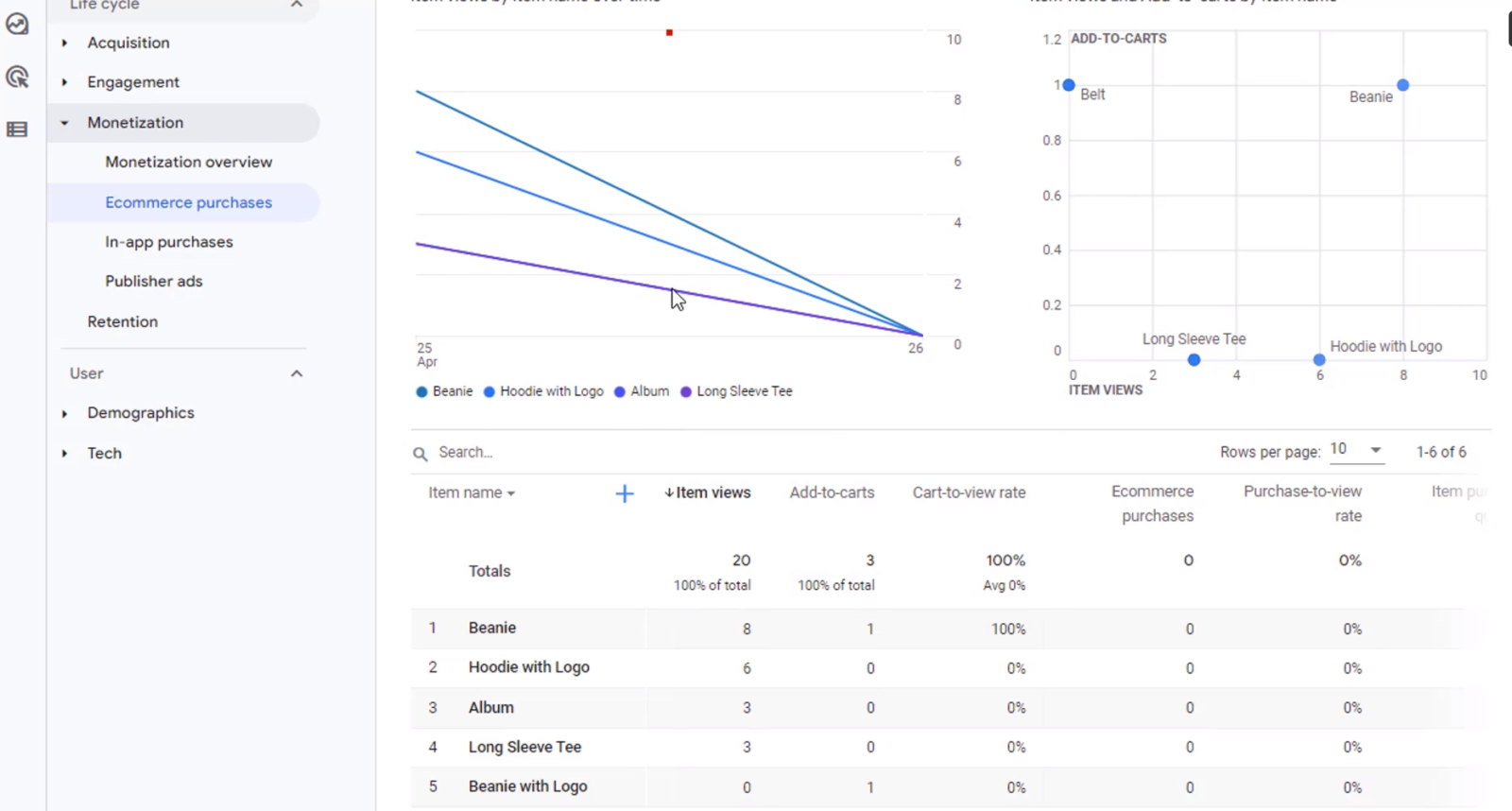Toggle the Album legend series
This screenshot has height=811, width=1512.
click(649, 391)
